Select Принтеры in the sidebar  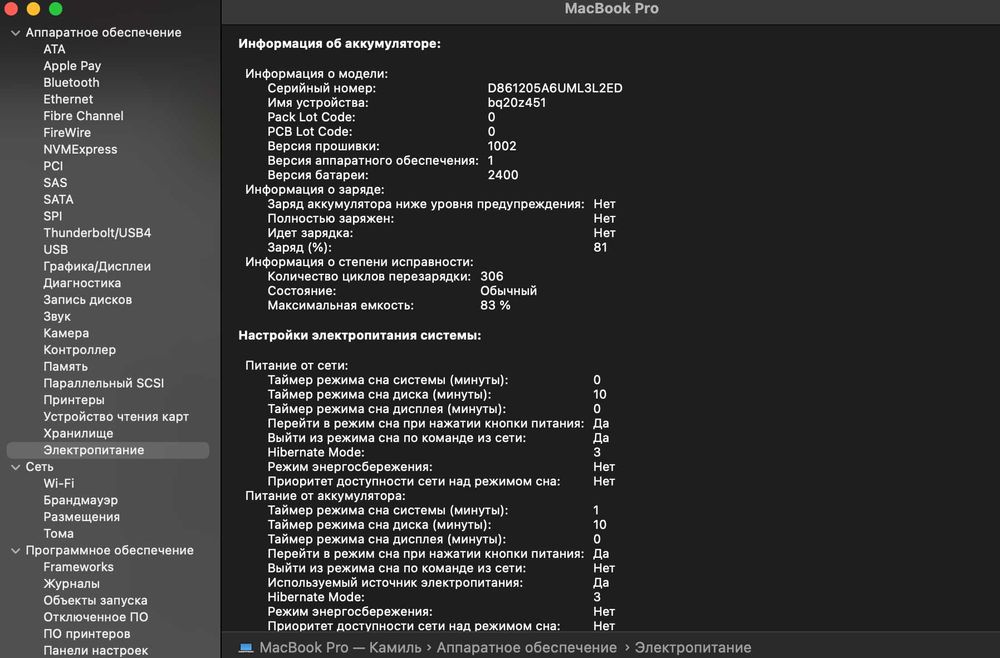(x=73, y=400)
